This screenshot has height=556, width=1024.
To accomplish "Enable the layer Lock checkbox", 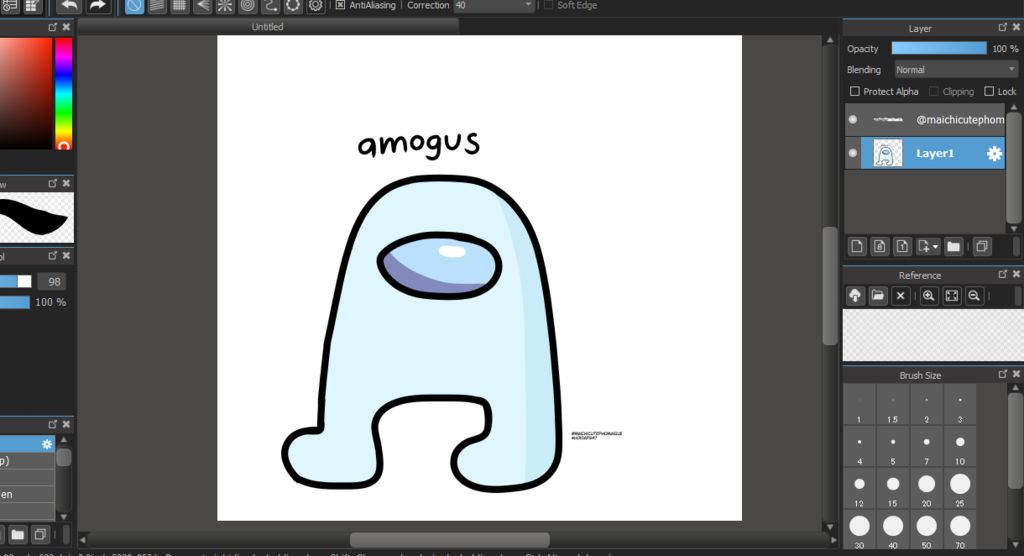I will coord(989,91).
